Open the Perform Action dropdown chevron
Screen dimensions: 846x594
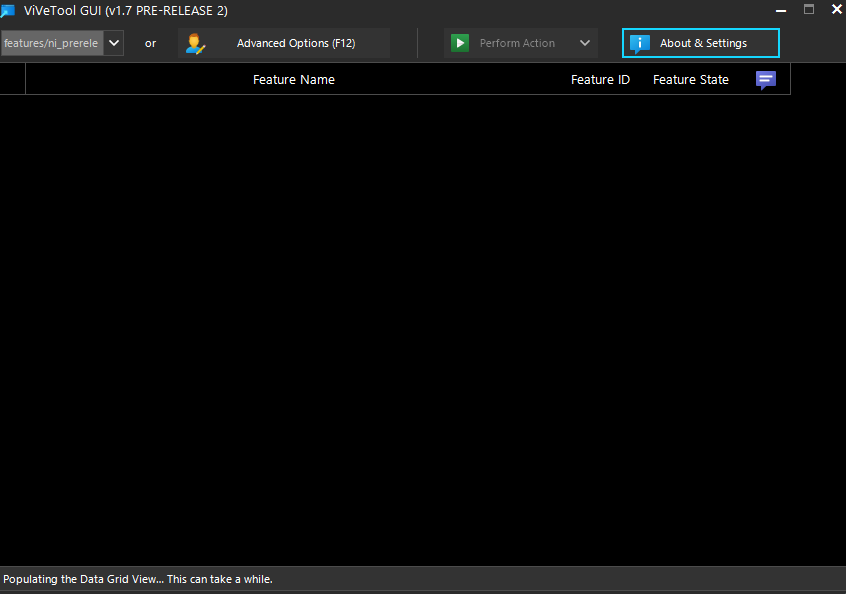click(584, 42)
